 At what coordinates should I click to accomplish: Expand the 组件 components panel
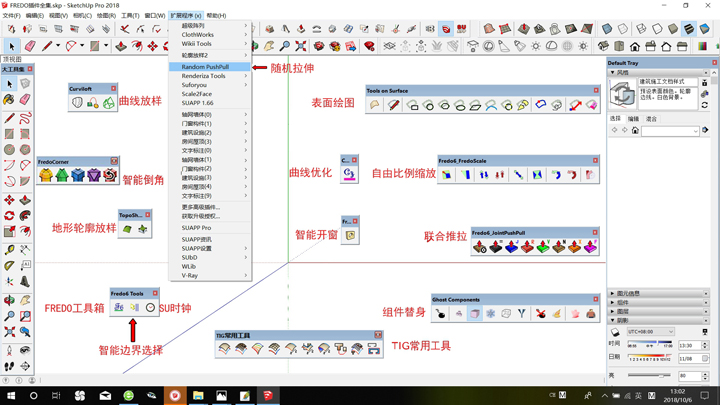(613, 302)
